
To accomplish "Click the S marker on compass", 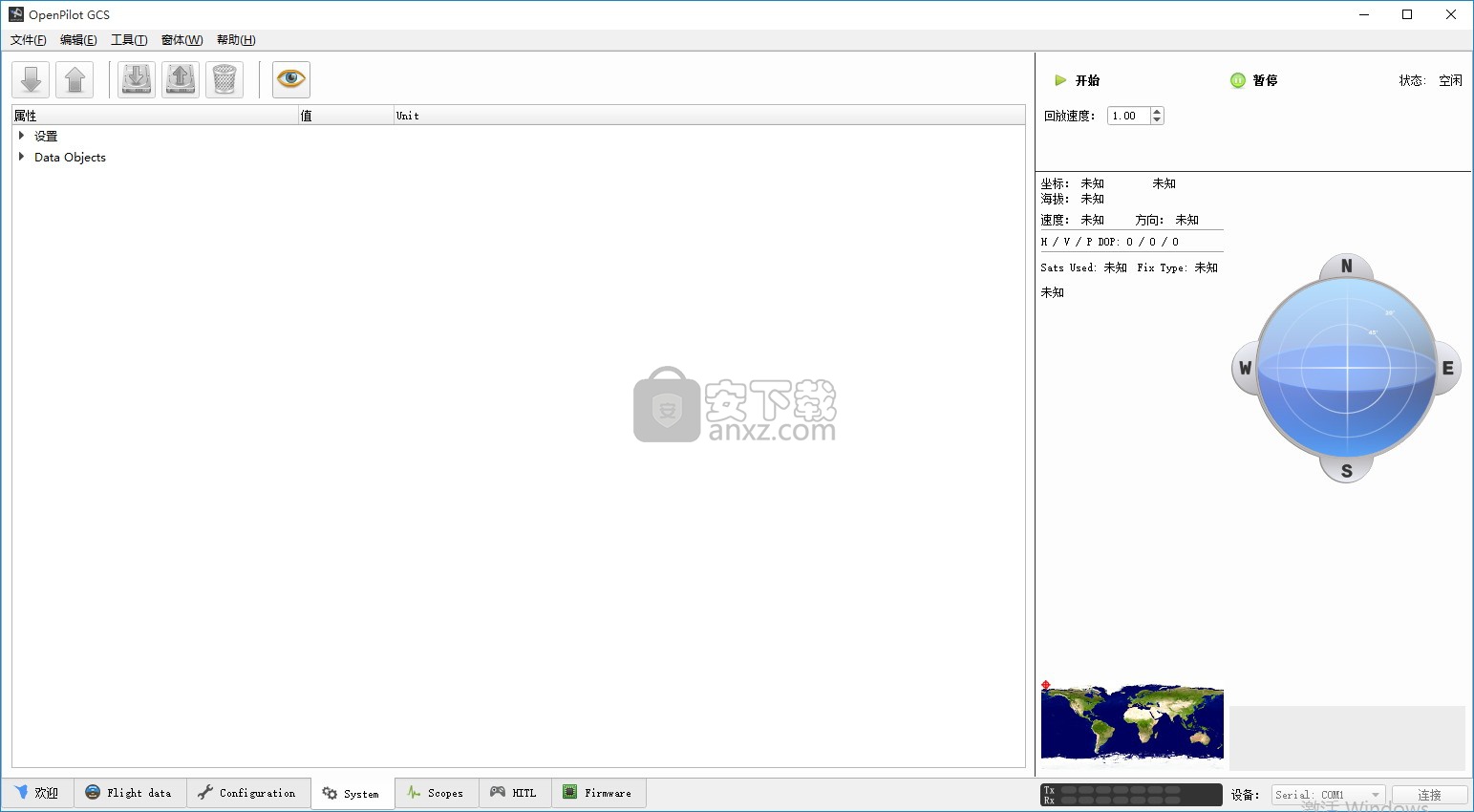I will 1347,471.
